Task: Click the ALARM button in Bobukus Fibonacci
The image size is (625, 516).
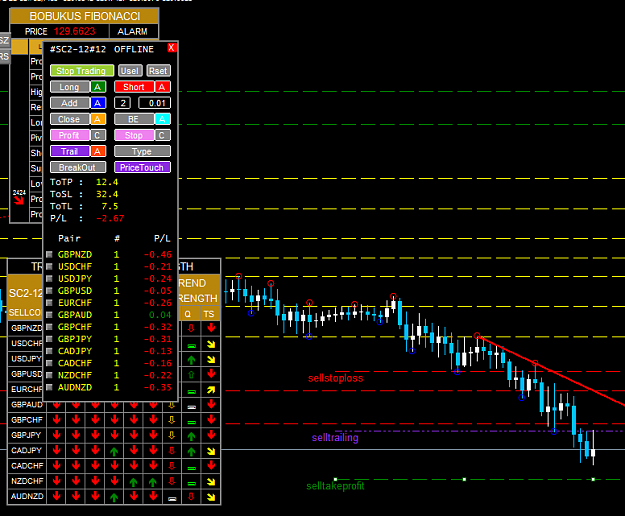Action: click(133, 31)
